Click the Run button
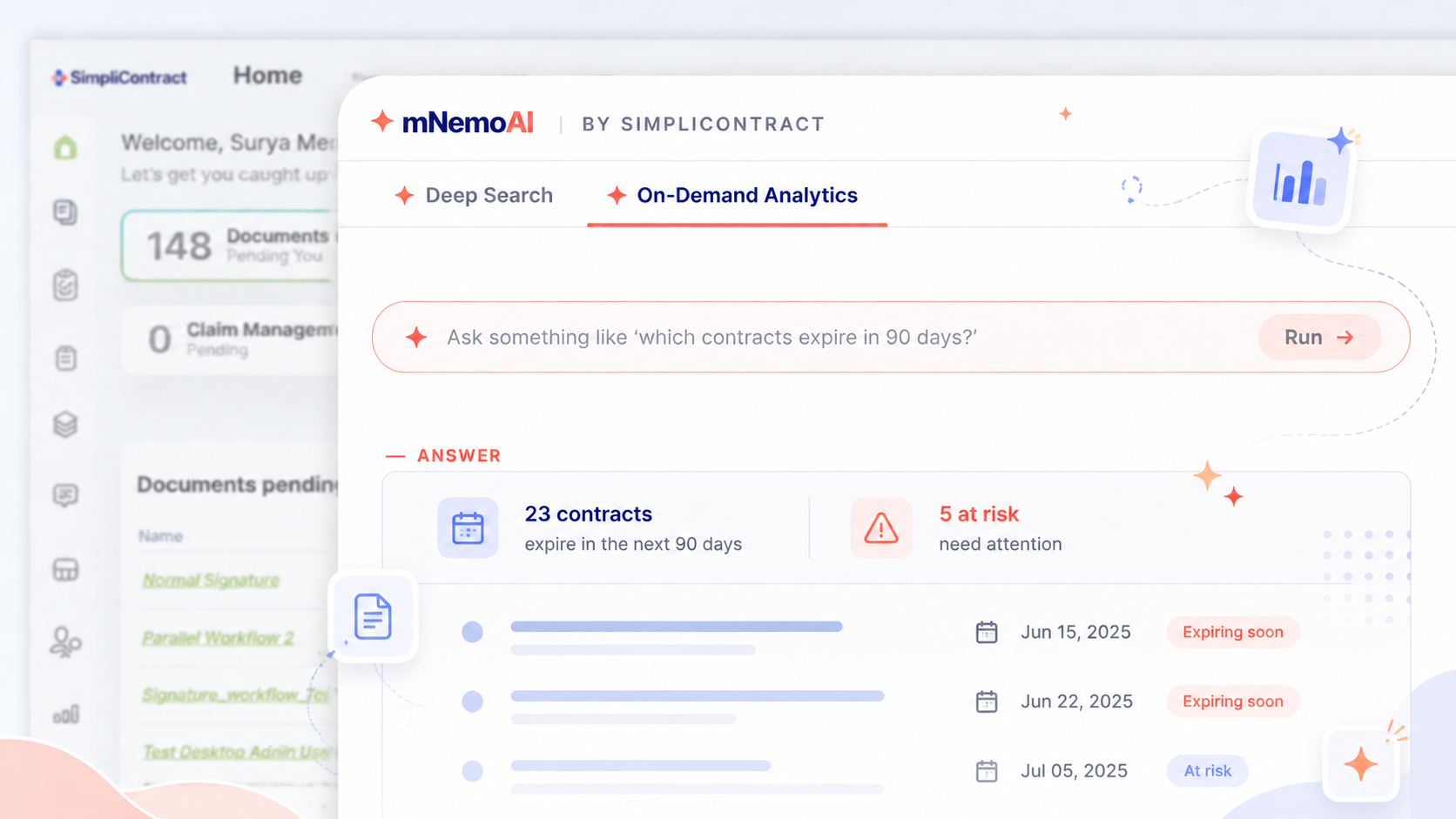Viewport: 1456px width, 819px height. [x=1319, y=337]
